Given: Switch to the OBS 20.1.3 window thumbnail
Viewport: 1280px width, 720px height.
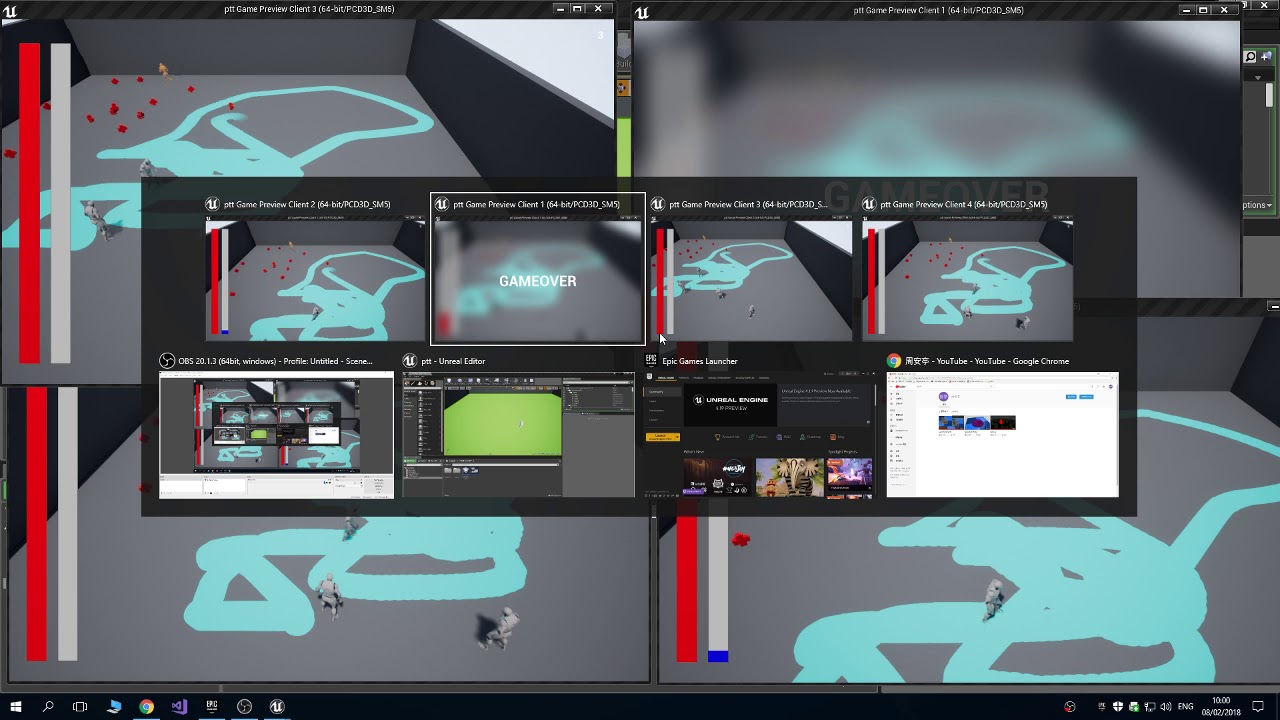Looking at the screenshot, I should point(277,435).
